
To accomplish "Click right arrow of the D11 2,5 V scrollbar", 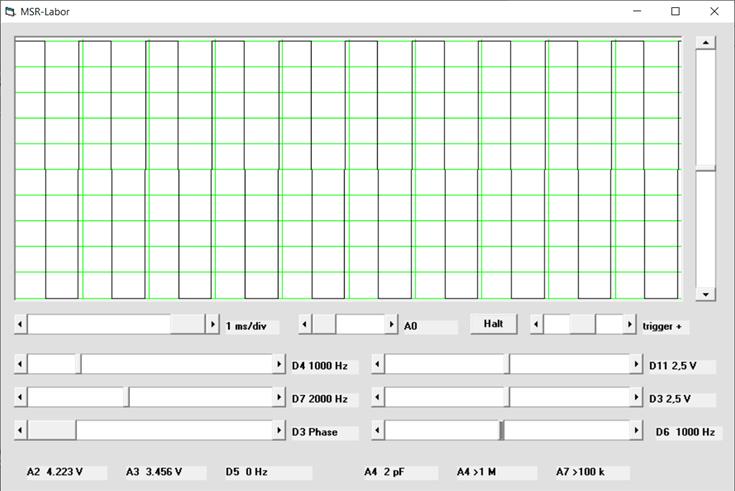I will click(x=636, y=365).
